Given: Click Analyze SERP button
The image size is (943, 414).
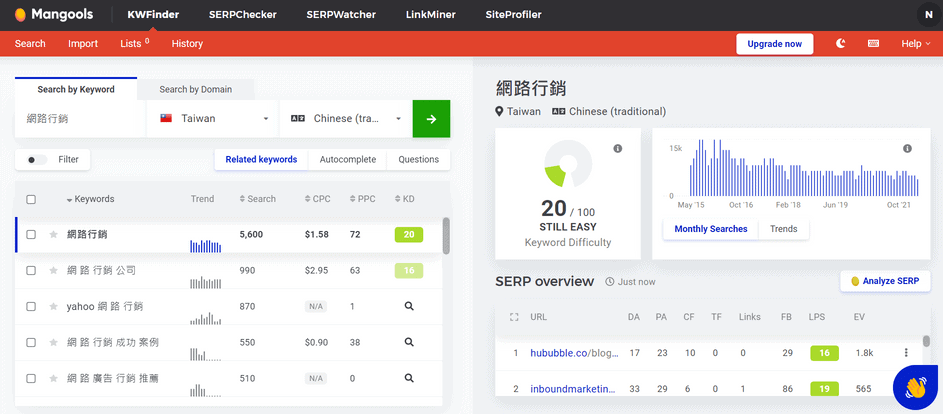Looking at the screenshot, I should [x=885, y=281].
